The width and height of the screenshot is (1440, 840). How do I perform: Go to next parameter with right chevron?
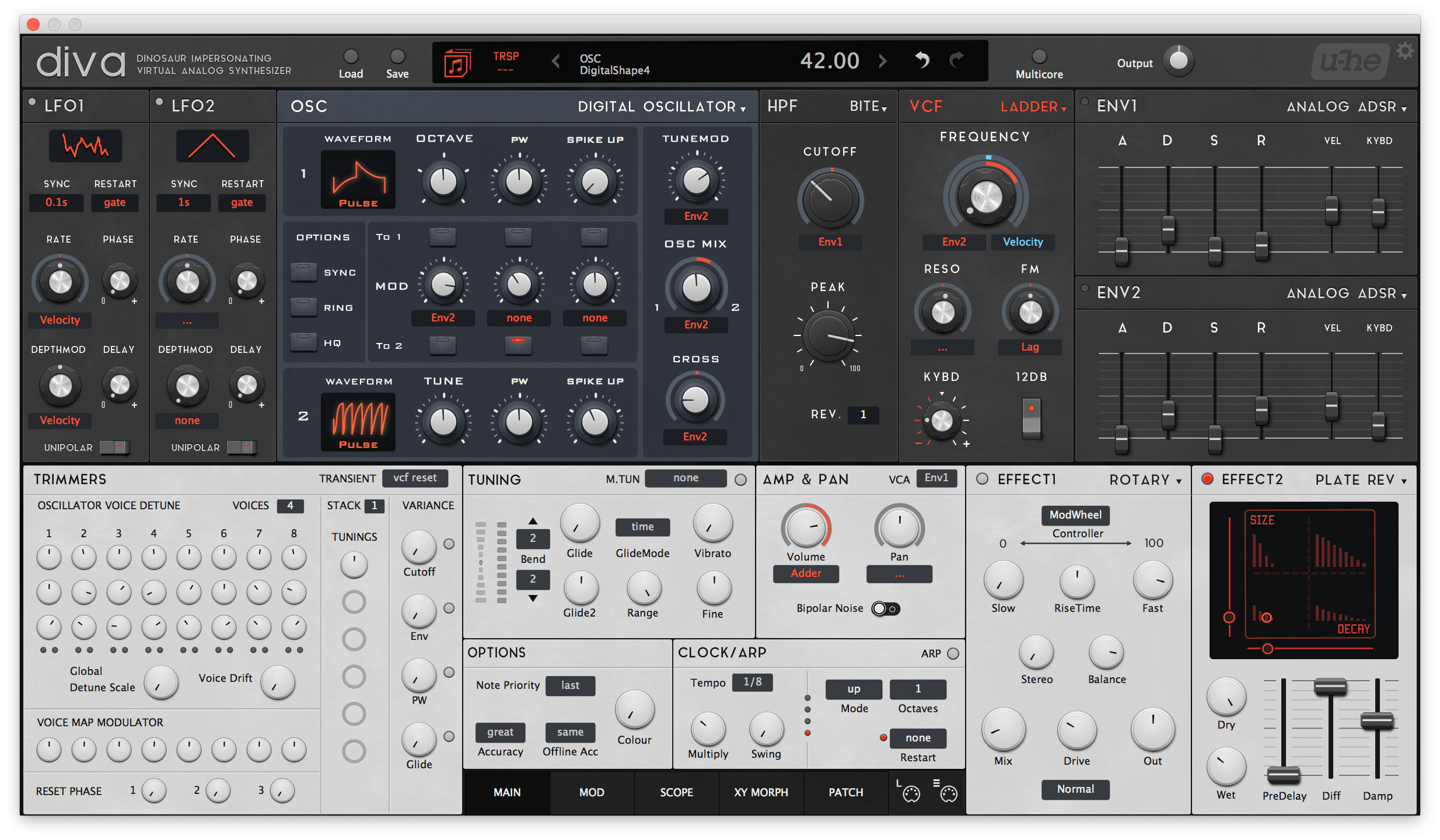click(x=883, y=61)
